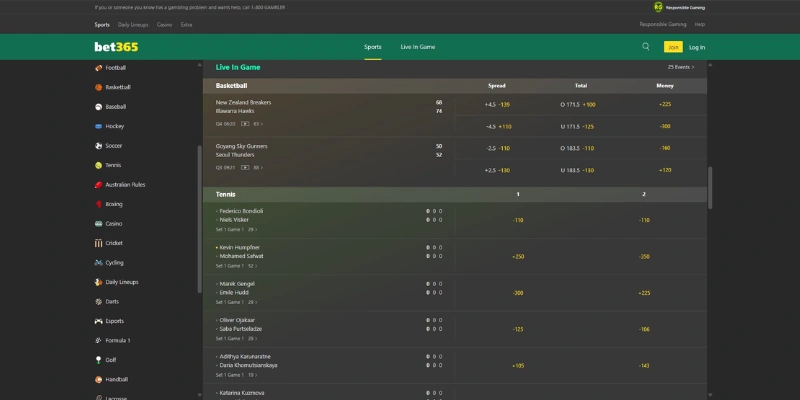Expand 29 markets for Gengel vs Hudd
Image resolution: width=800 pixels, height=400 pixels.
tap(253, 302)
